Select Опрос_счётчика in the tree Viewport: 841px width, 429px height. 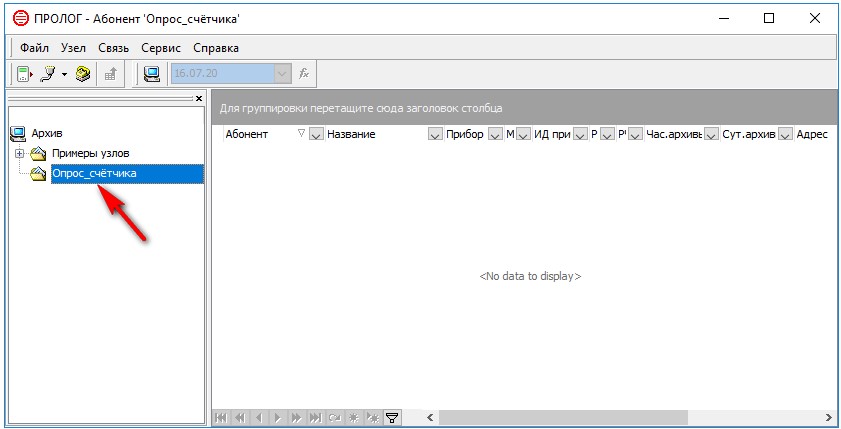coord(95,174)
